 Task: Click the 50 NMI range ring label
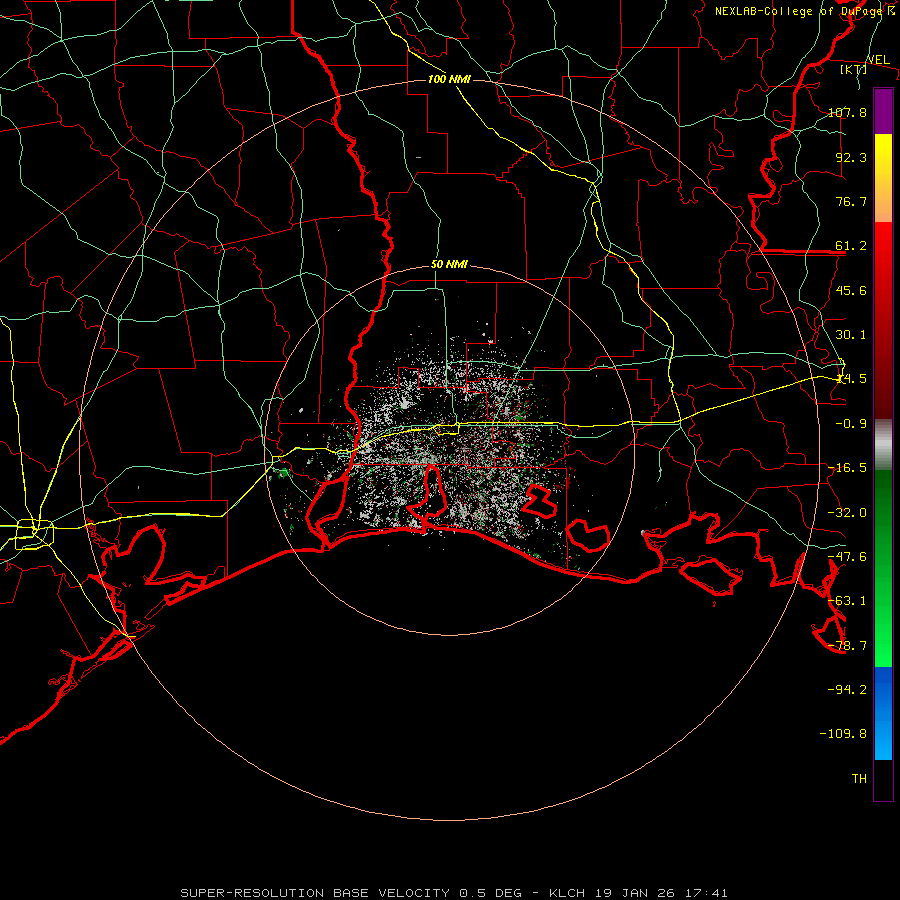click(x=449, y=264)
